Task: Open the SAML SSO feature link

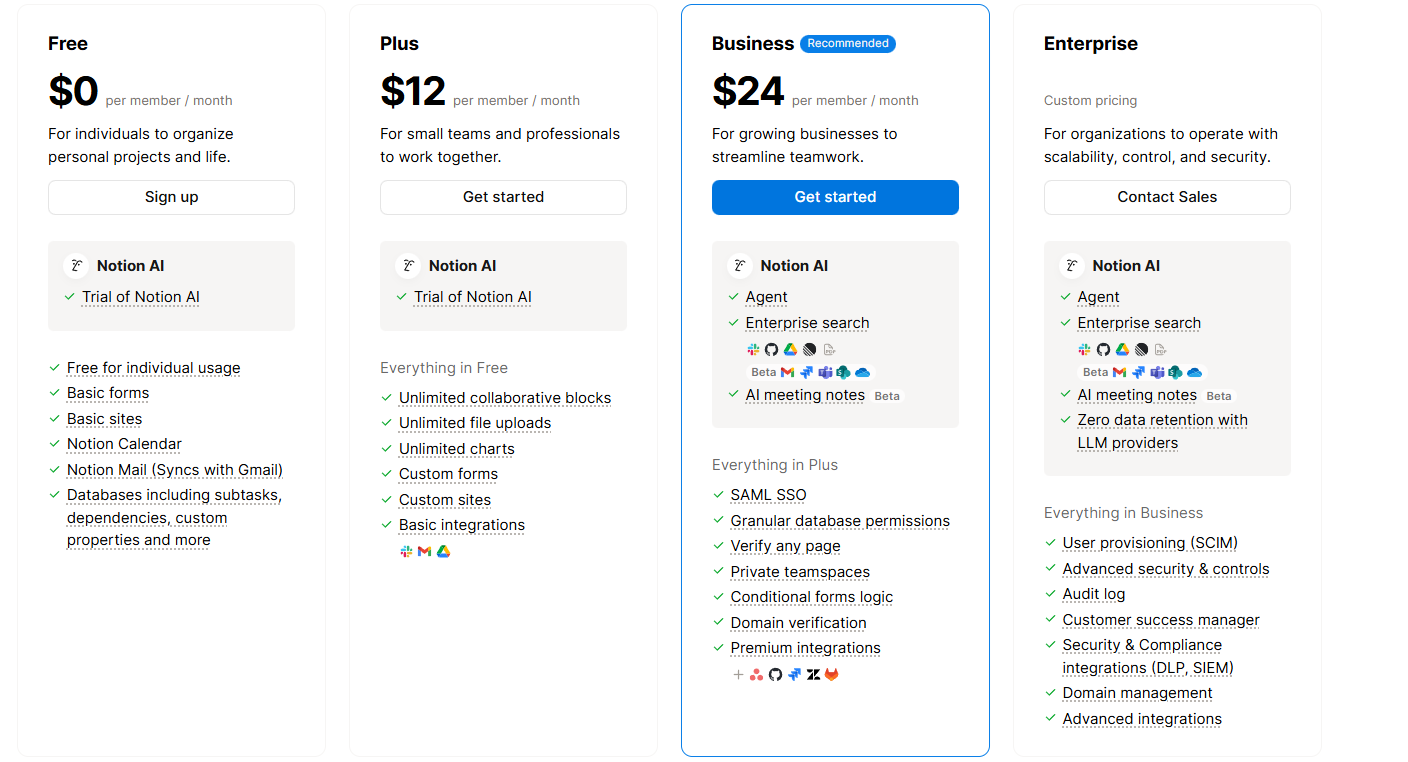Action: [768, 495]
